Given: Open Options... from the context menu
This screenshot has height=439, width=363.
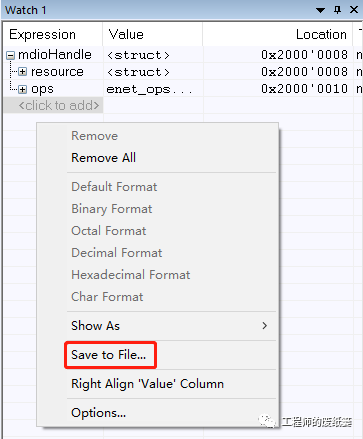Looking at the screenshot, I should (98, 413).
